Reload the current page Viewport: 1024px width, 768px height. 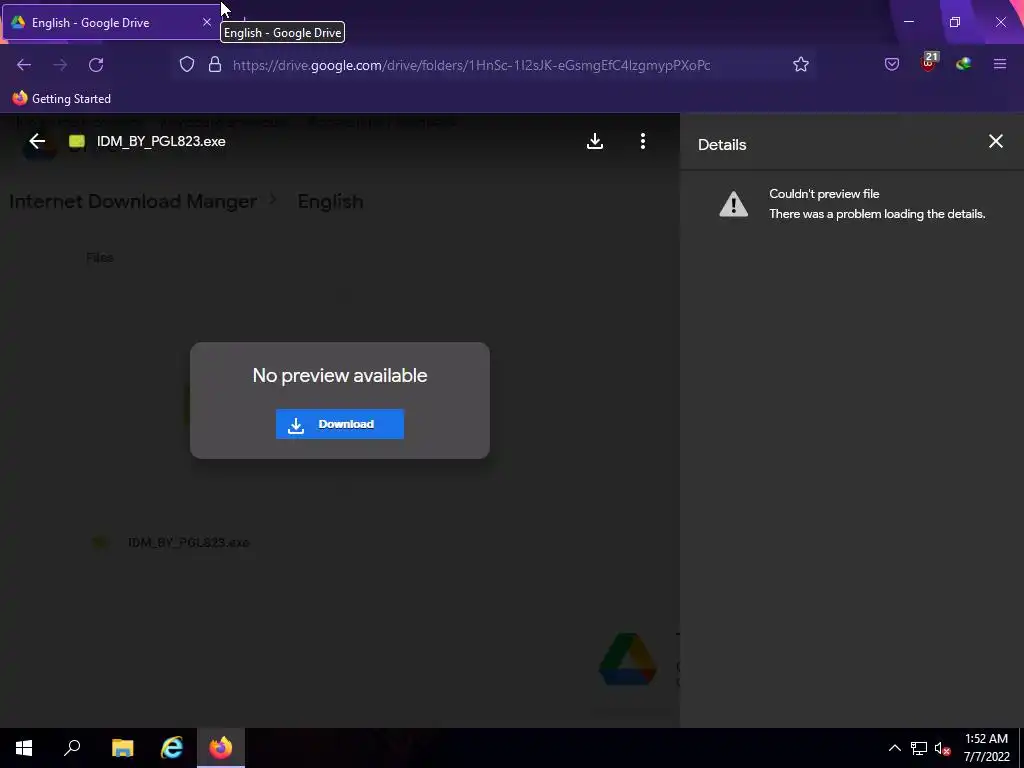[96, 65]
